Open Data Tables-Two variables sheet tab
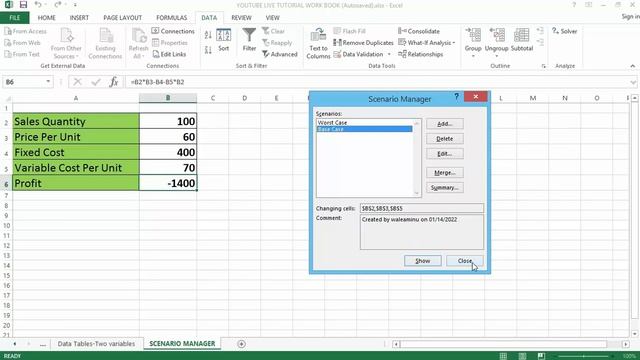 96,344
